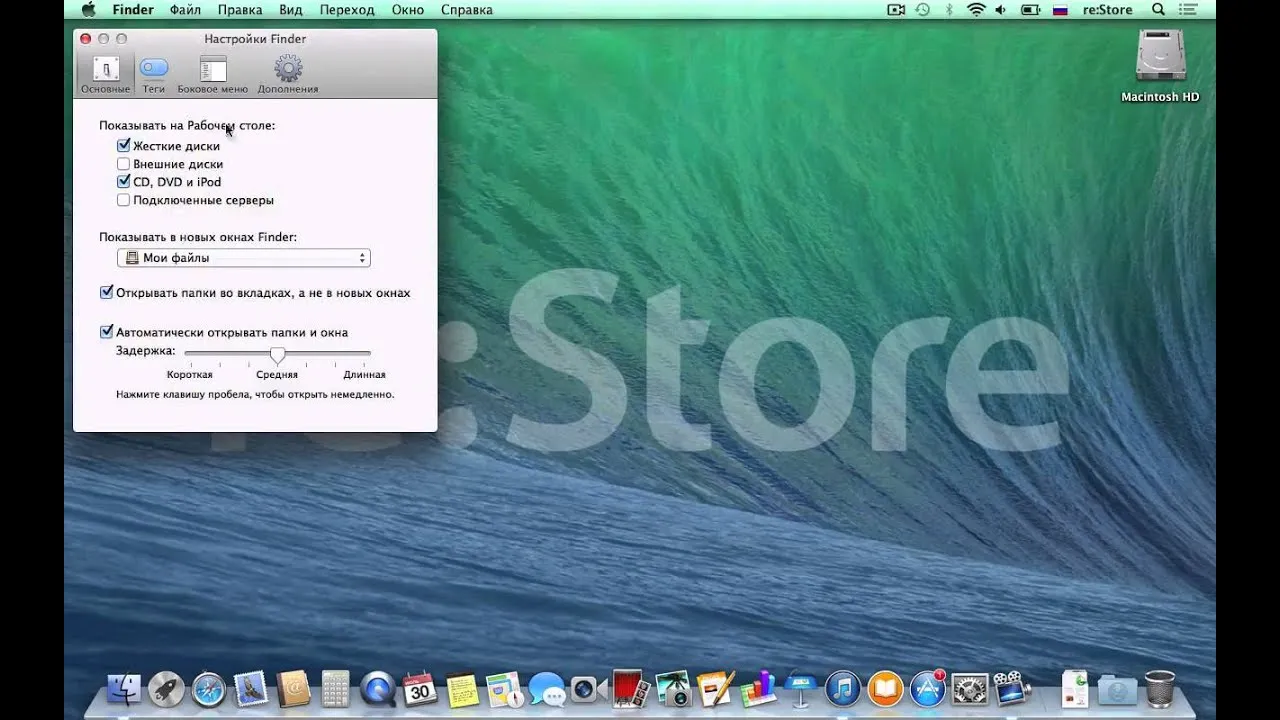Open iBooks from the Dock

tap(886, 688)
